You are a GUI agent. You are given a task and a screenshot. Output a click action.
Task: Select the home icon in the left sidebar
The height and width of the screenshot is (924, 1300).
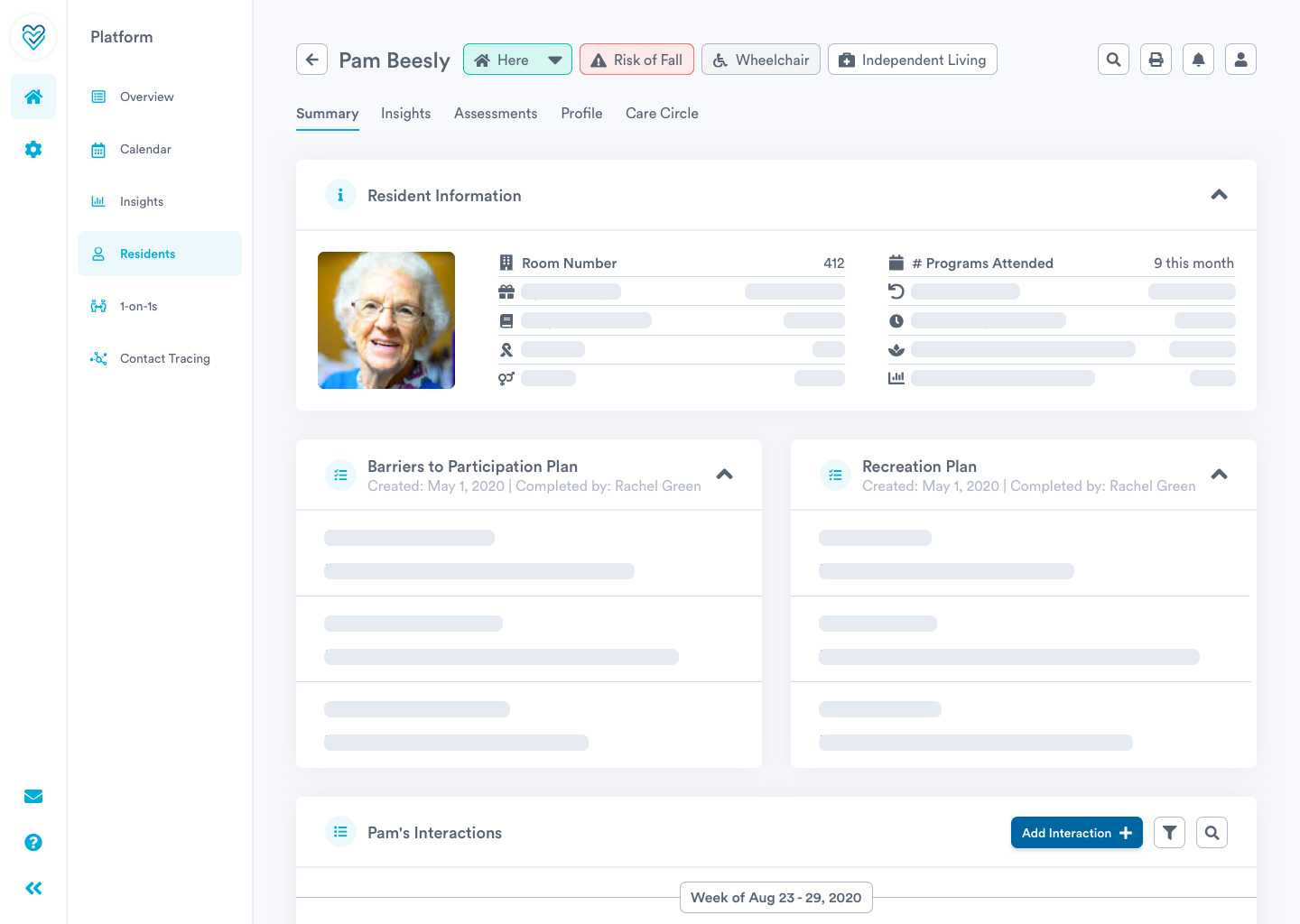33,97
